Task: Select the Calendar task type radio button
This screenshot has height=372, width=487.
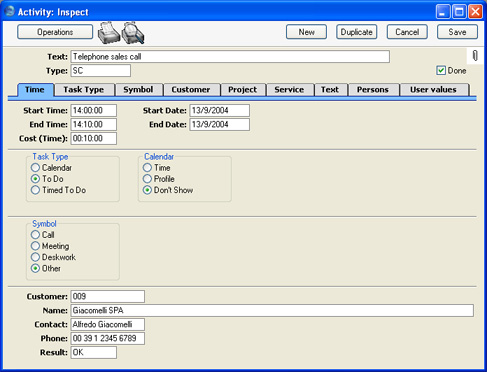Action: point(35,168)
